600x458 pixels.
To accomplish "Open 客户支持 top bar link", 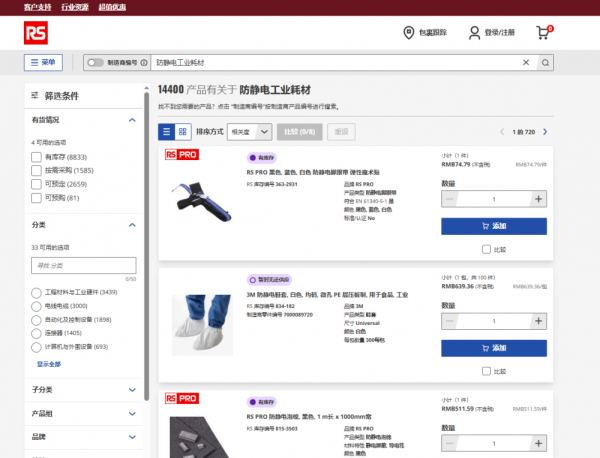I will (38, 7).
